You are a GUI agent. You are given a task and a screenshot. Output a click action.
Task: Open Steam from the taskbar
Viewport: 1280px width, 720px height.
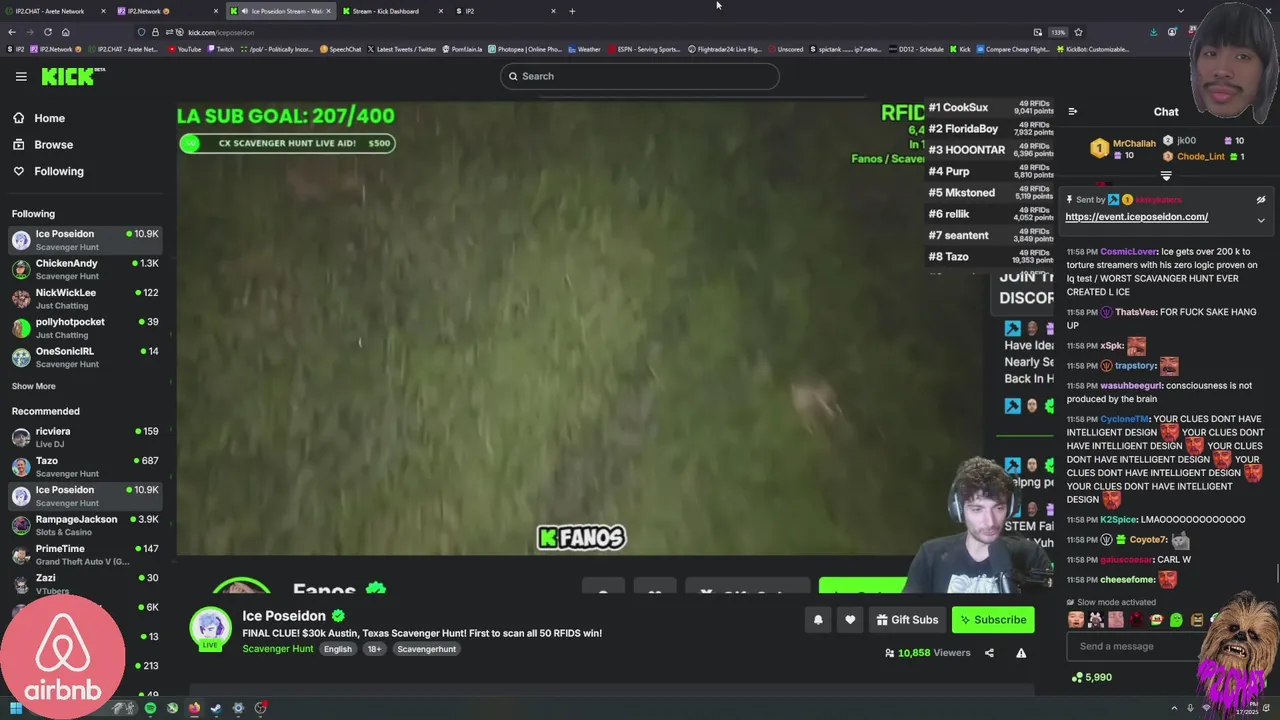[x=216, y=708]
